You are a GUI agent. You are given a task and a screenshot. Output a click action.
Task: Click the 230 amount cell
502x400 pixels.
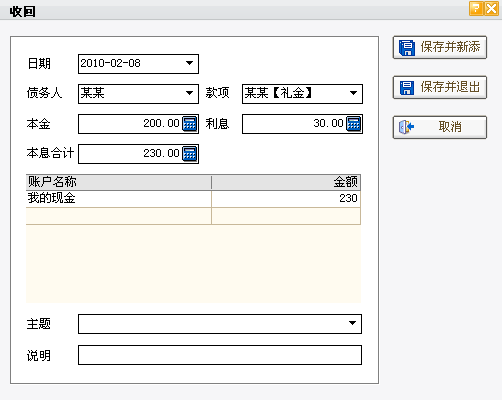click(286, 199)
